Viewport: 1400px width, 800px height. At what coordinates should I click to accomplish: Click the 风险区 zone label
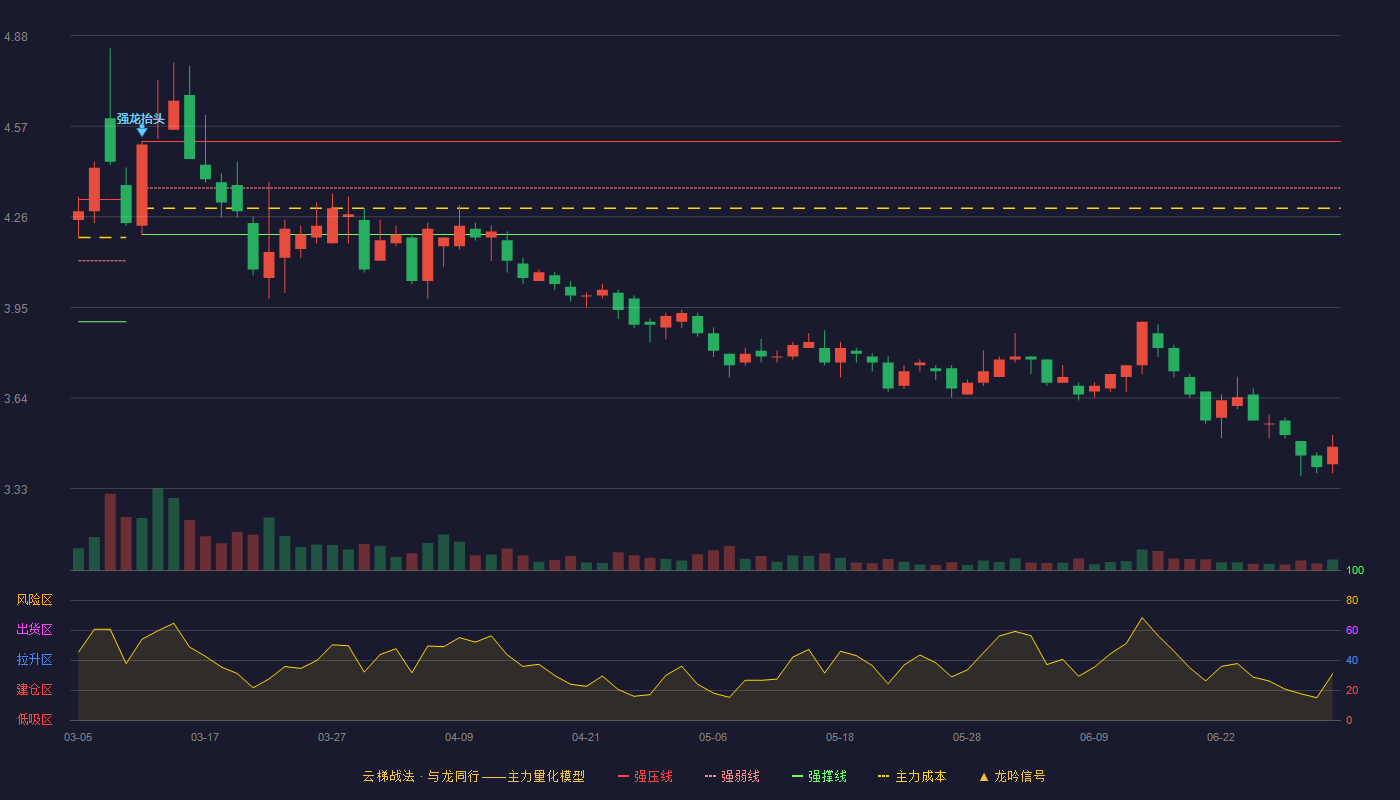click(34, 600)
